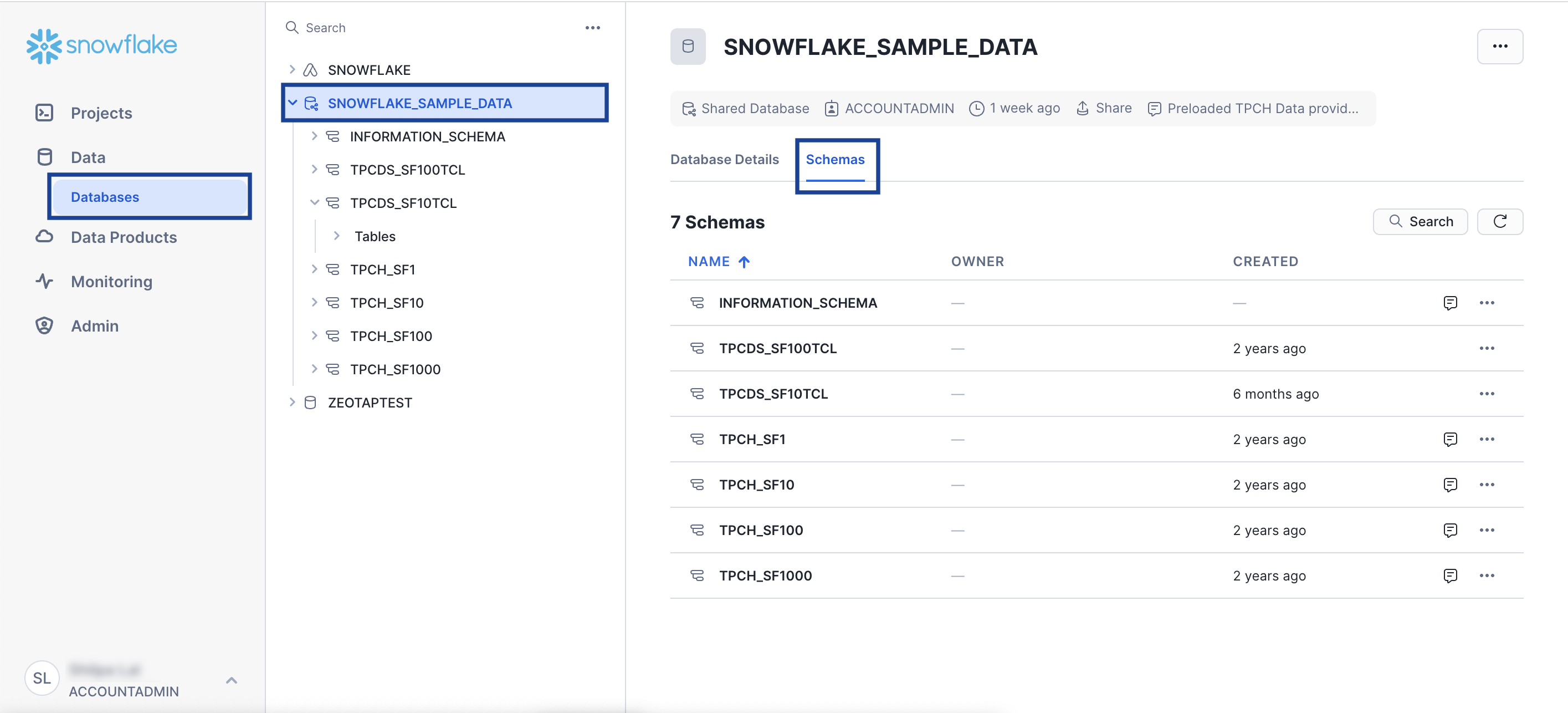
Task: Click the Snowflake logo
Action: pos(101,45)
